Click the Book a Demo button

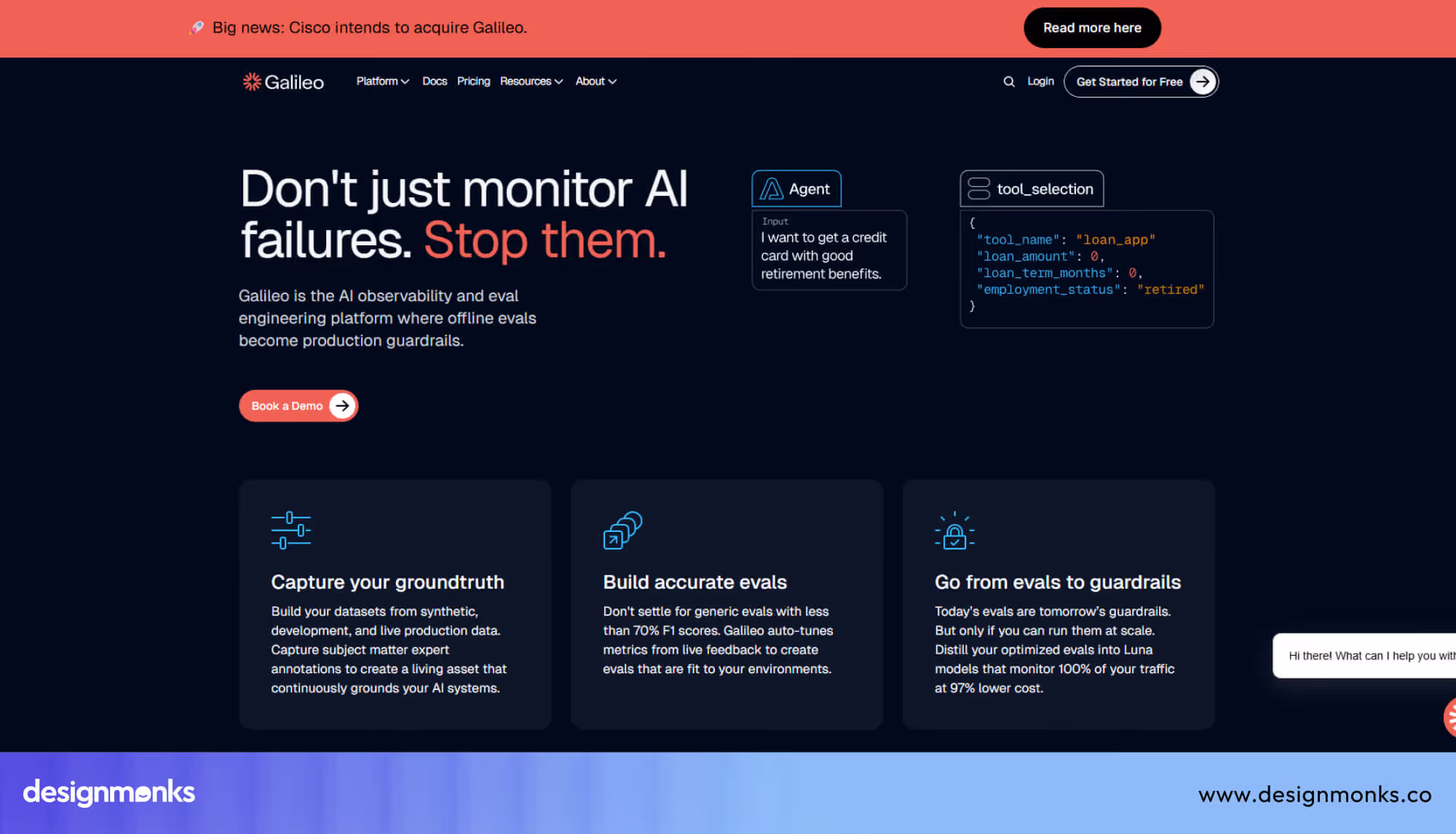pyautogui.click(x=298, y=406)
